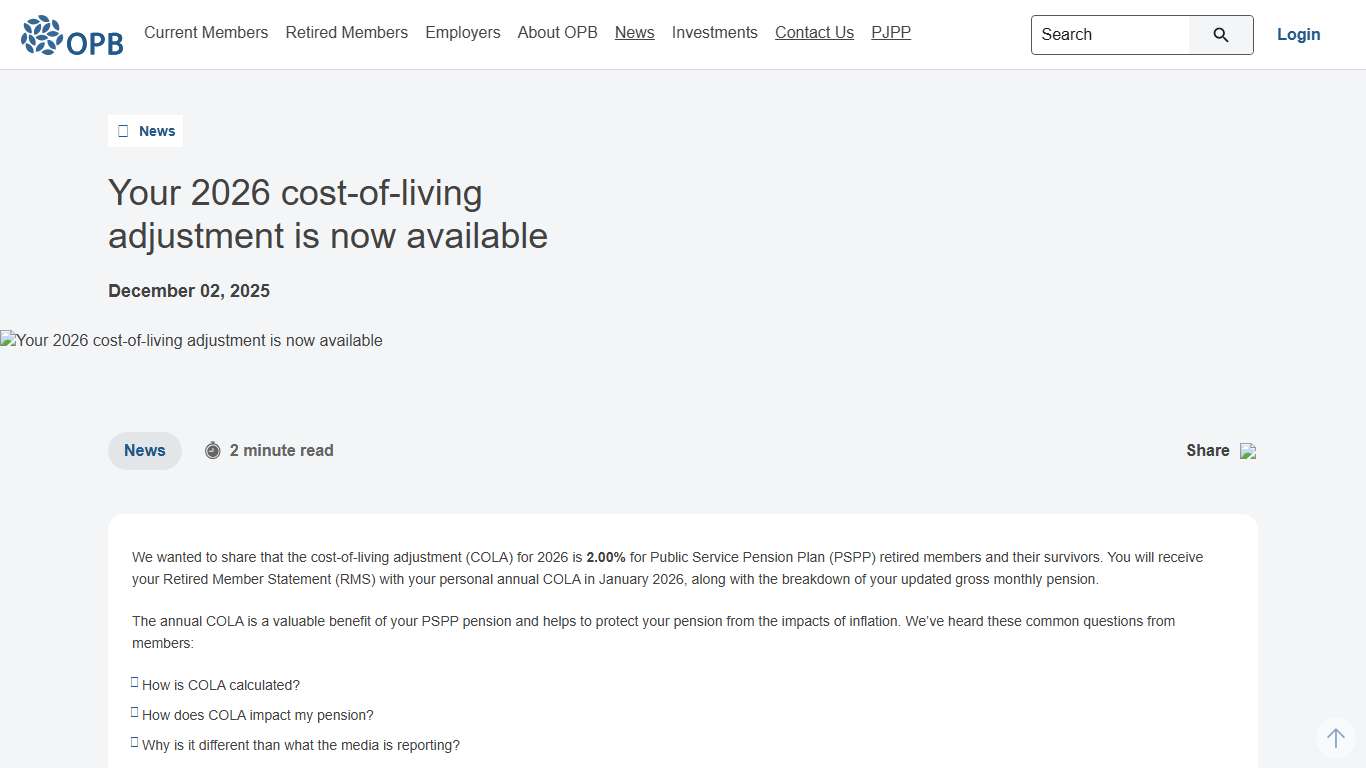Open the Retired Members menu

(x=346, y=32)
